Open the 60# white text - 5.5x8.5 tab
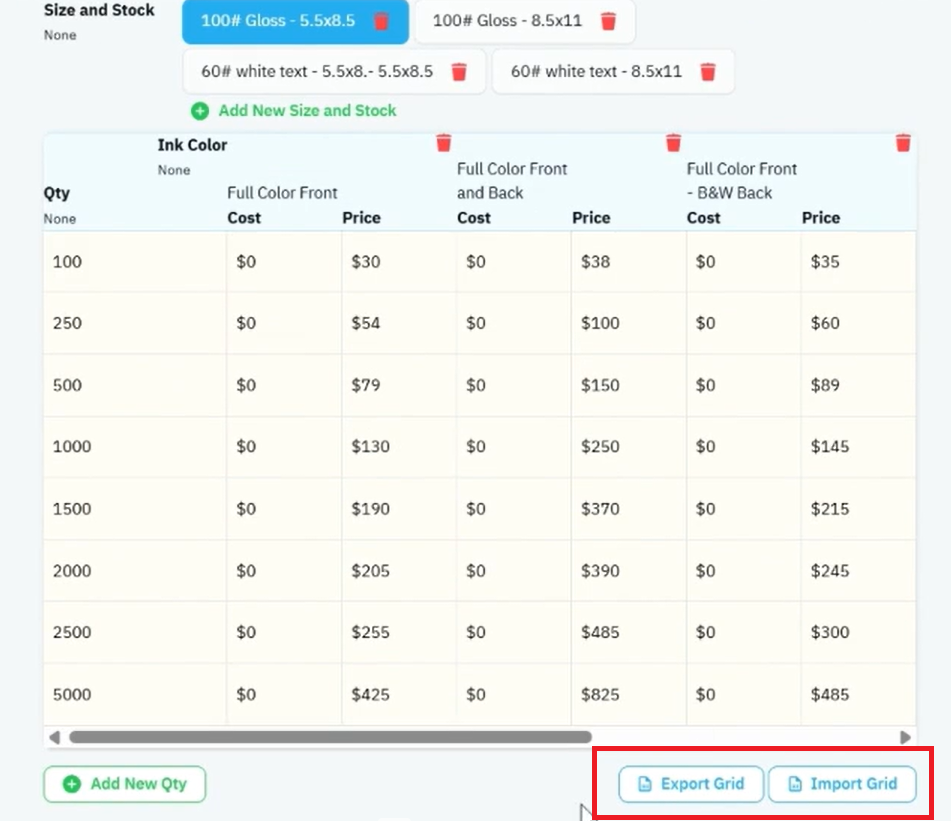This screenshot has width=951, height=821. pos(317,72)
